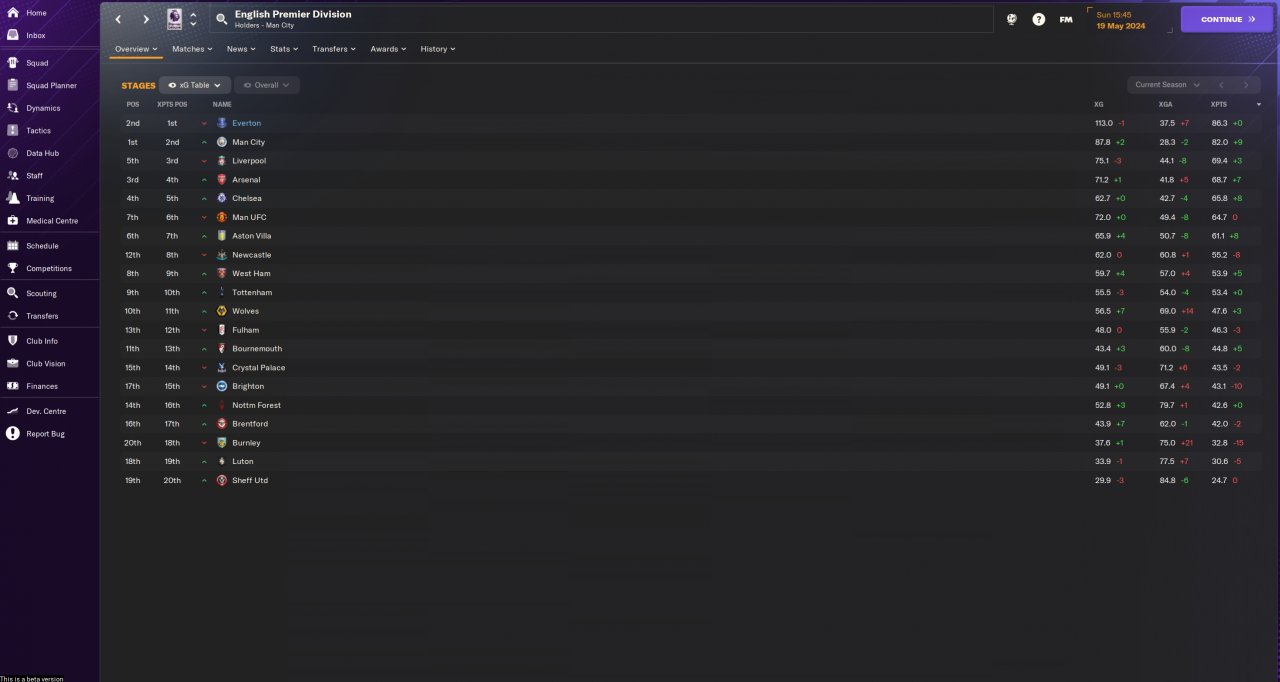
Task: Sort table by XPTS column header
Action: [x=1219, y=104]
